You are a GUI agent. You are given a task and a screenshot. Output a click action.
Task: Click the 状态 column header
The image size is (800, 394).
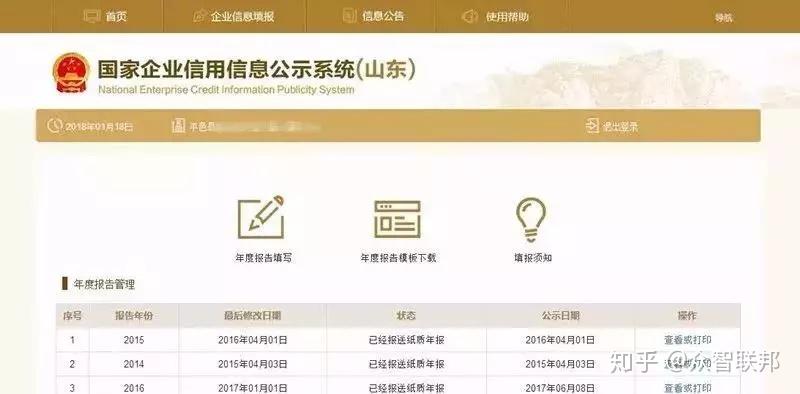[x=406, y=316]
